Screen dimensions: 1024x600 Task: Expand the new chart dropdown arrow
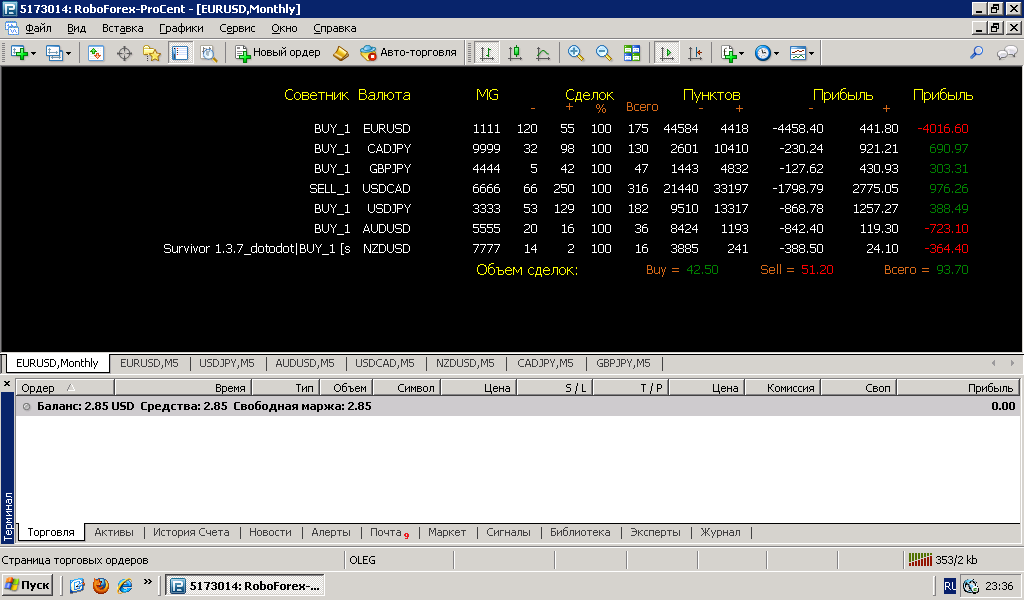[33, 54]
